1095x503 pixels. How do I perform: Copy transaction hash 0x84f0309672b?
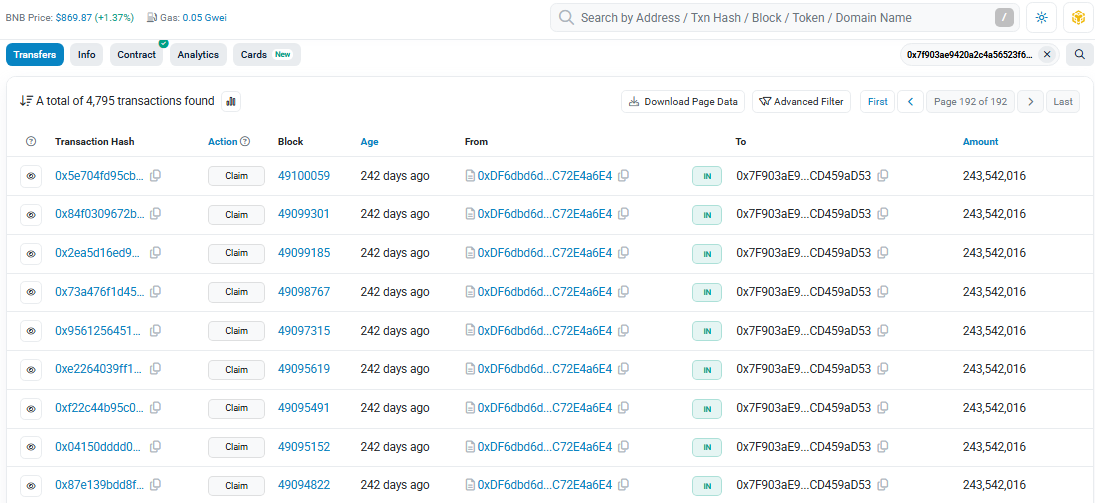click(x=156, y=214)
